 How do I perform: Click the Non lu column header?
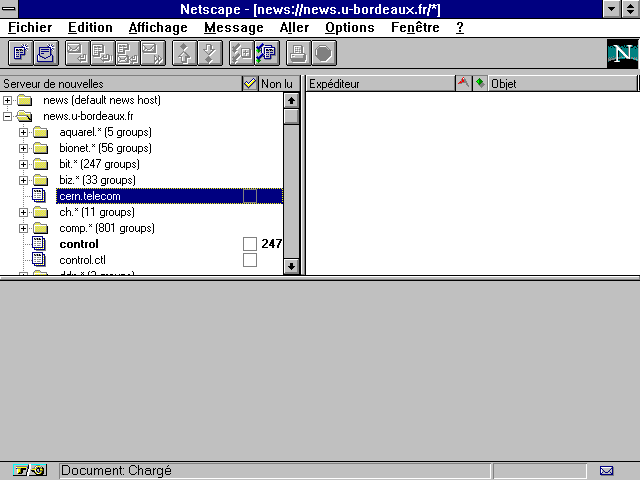[279, 83]
